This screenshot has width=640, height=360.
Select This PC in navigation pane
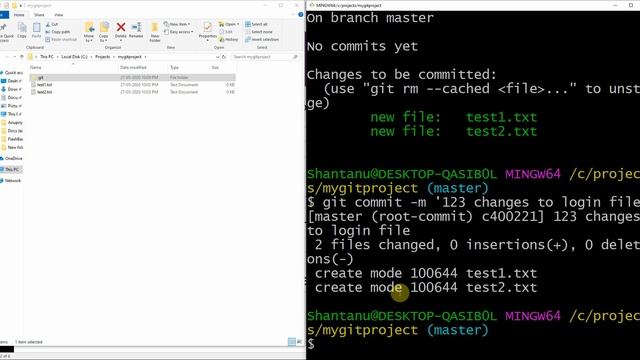[x=11, y=169]
